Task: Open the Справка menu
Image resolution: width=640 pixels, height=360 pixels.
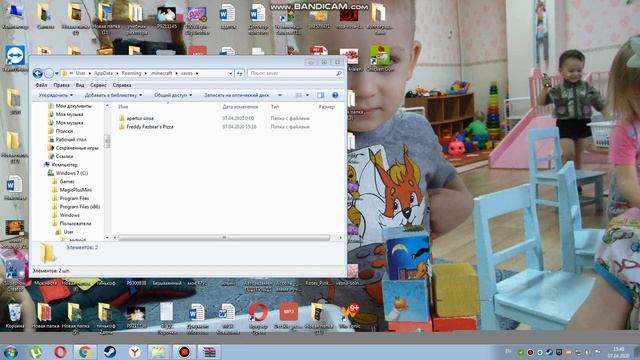Action: click(122, 85)
